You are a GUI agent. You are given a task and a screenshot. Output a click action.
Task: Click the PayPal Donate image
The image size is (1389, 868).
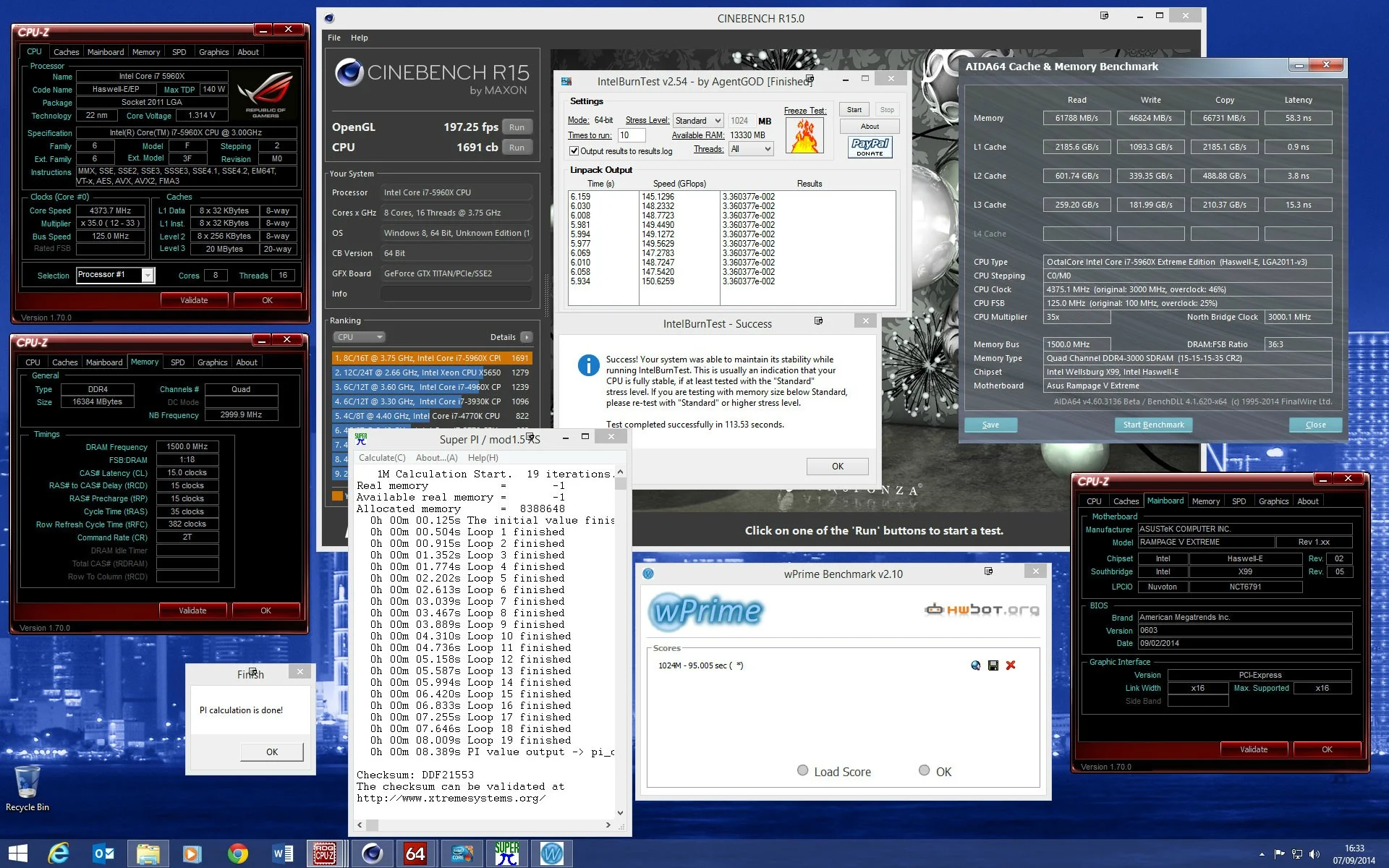point(870,148)
